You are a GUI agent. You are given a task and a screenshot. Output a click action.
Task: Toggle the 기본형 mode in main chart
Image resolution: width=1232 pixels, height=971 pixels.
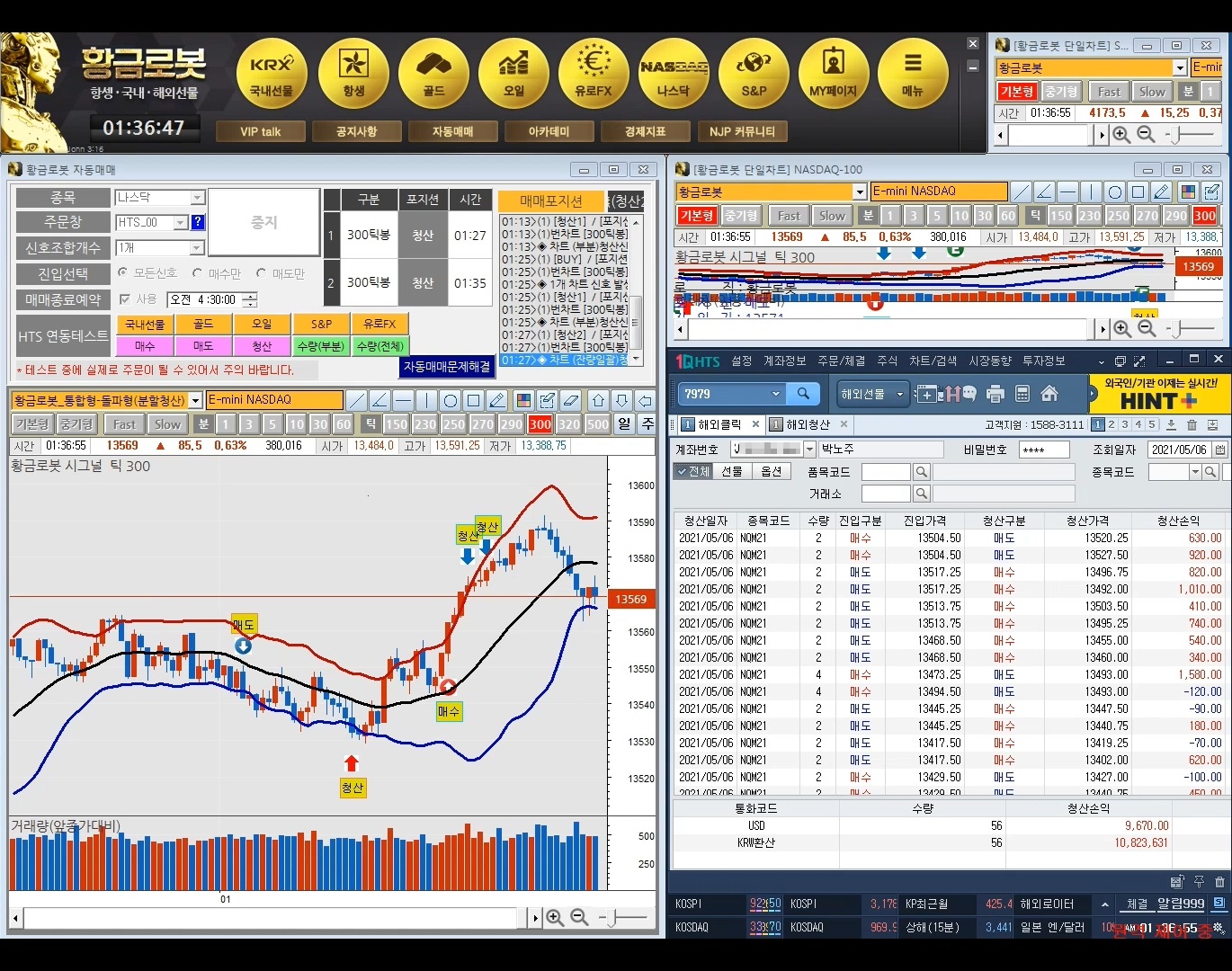31,424
